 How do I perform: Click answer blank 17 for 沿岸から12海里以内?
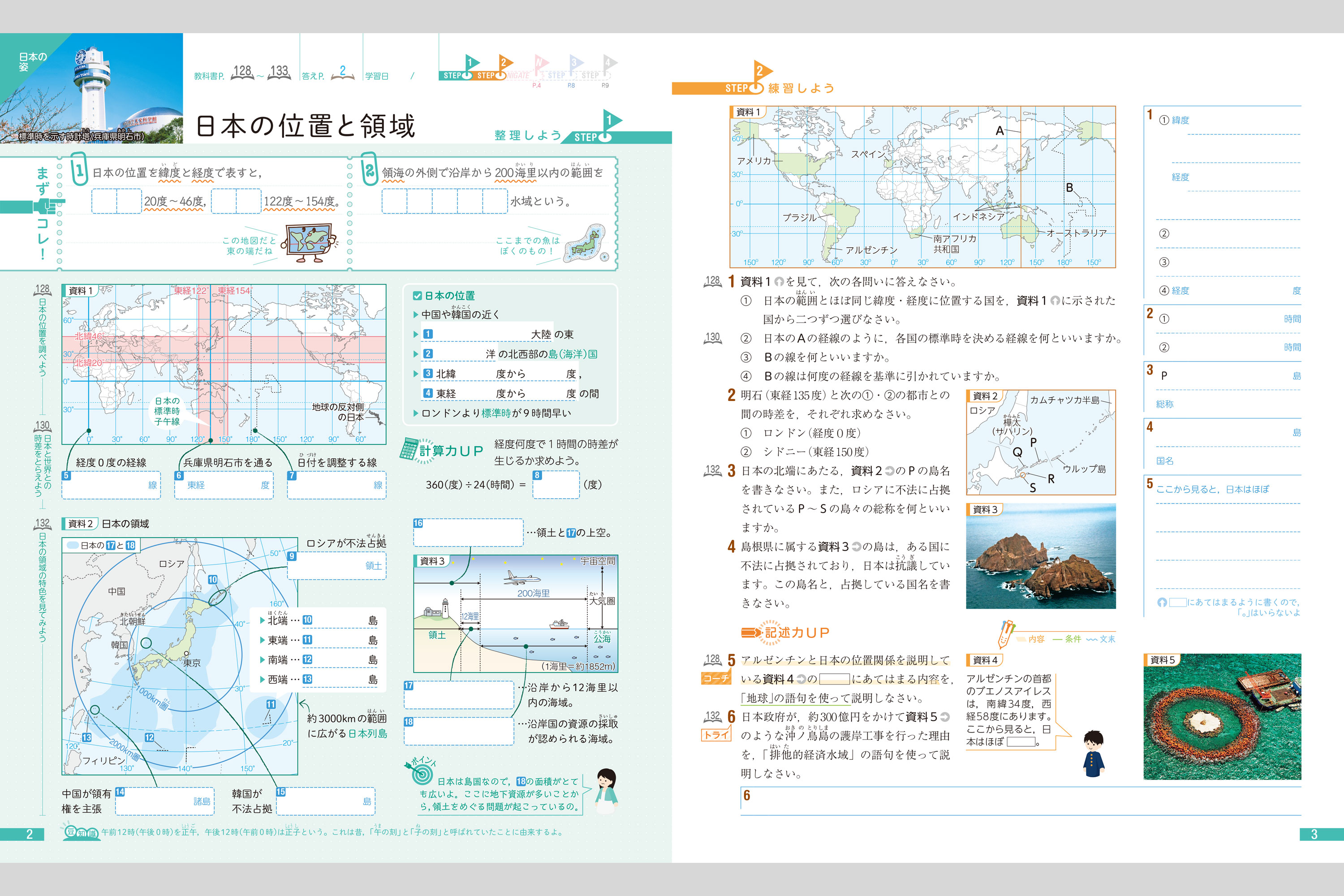[459, 695]
